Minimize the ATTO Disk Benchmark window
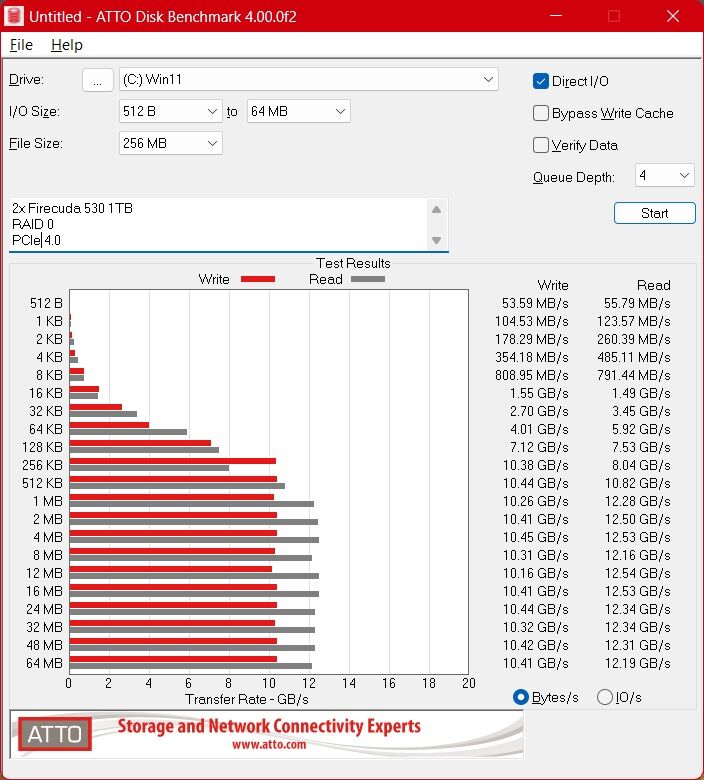The height and width of the screenshot is (780, 704). [x=556, y=16]
